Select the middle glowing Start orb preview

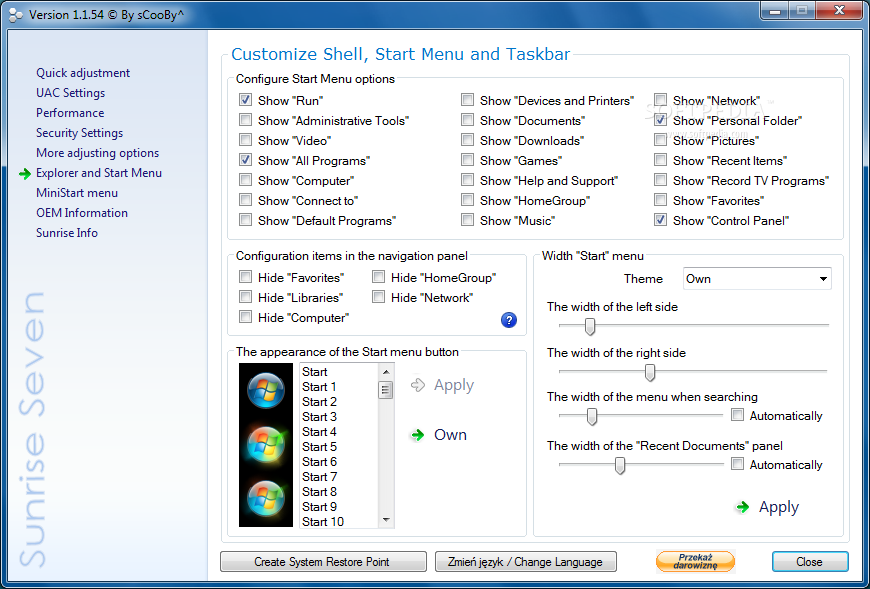(266, 444)
